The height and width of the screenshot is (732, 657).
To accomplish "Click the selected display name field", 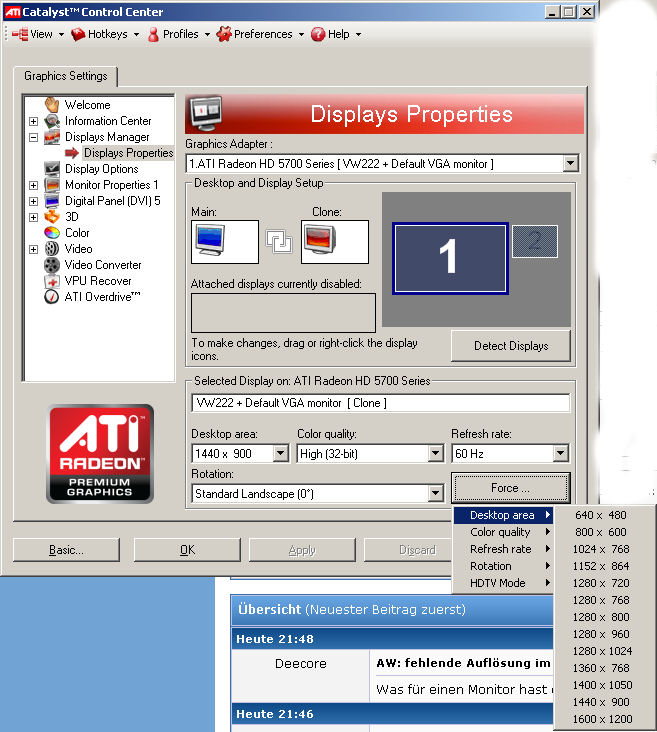I will [381, 403].
